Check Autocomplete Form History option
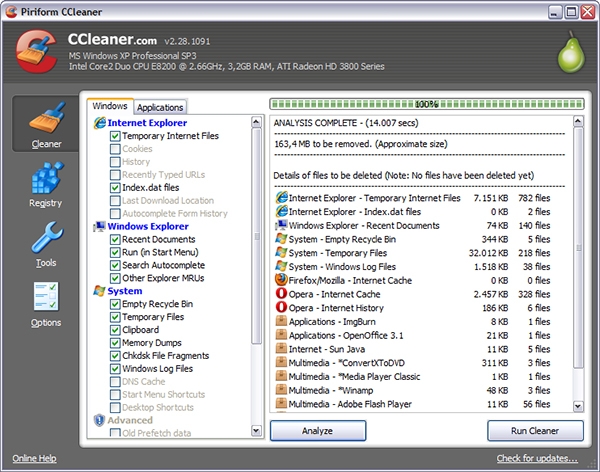Image resolution: width=600 pixels, height=472 pixels. click(115, 214)
